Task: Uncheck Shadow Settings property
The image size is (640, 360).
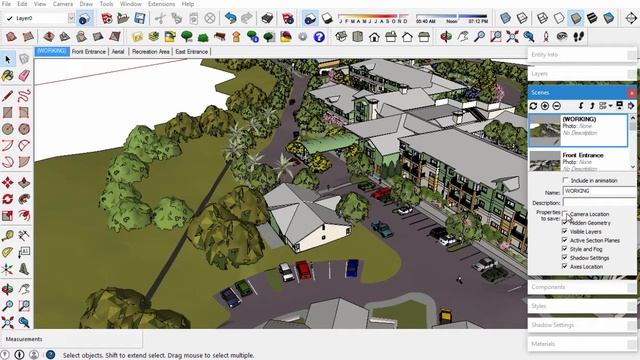Action: [x=565, y=258]
